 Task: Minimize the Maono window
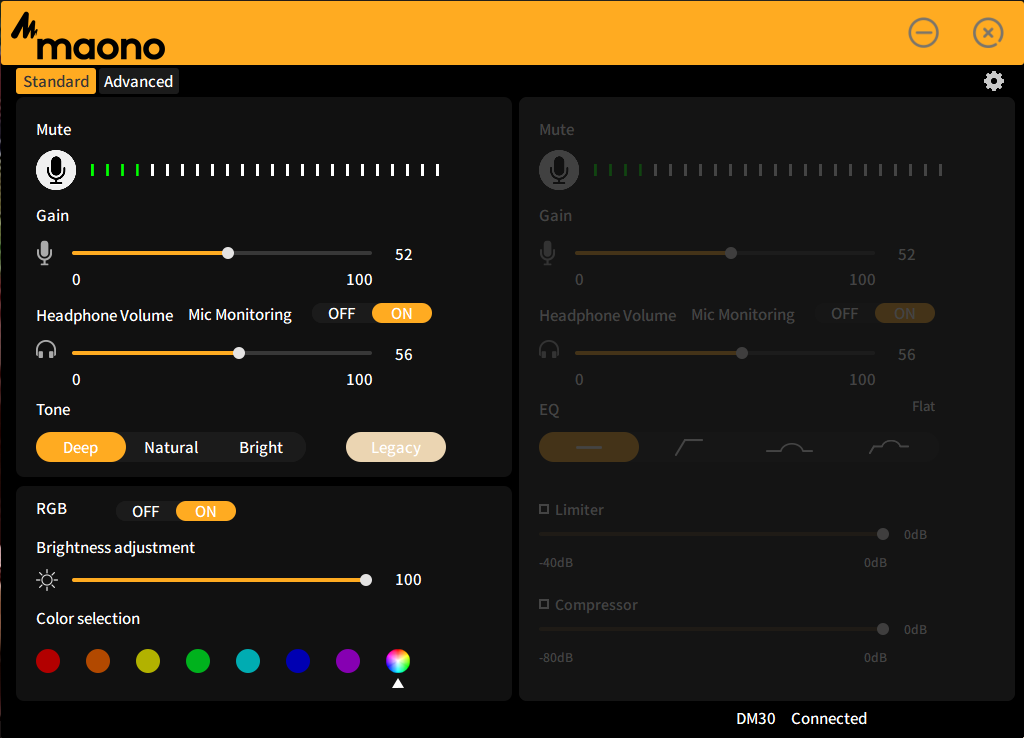923,33
